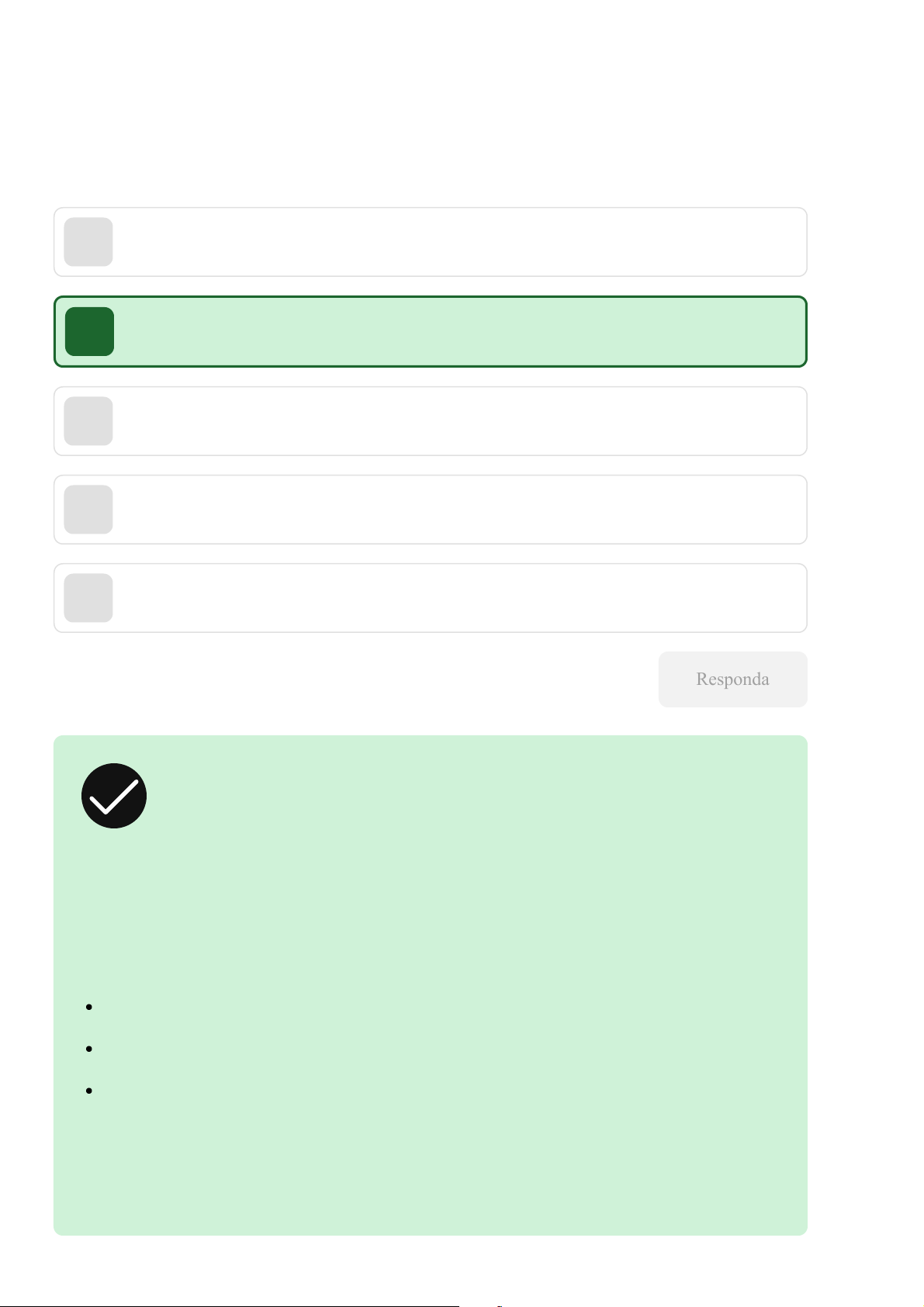Image resolution: width=924 pixels, height=1307 pixels.
Task: Click the fourth option's gray square marker
Action: (88, 510)
